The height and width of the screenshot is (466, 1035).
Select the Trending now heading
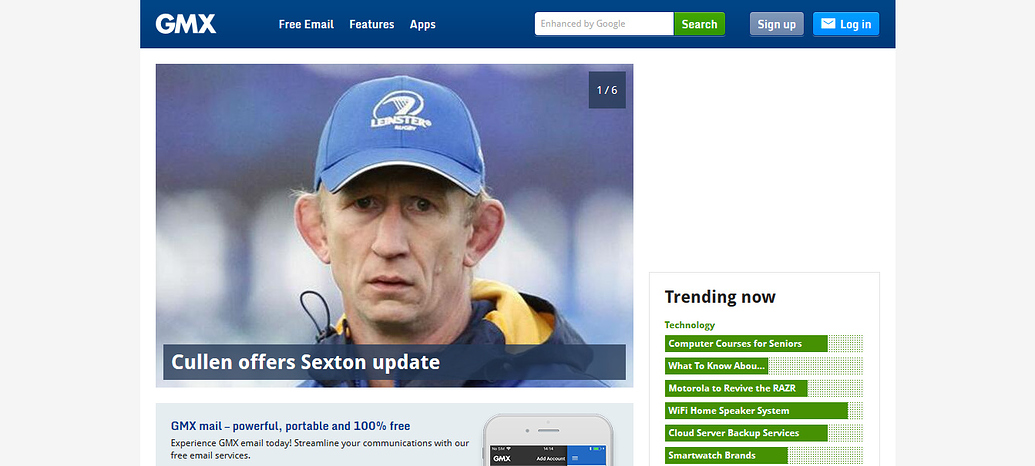[x=719, y=297]
